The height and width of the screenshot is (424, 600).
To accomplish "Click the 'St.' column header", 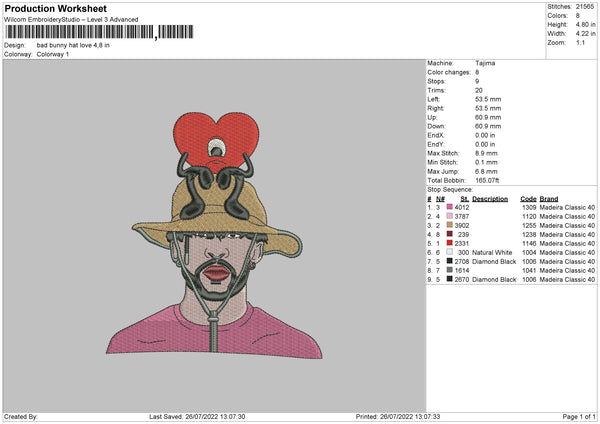I will point(465,199).
